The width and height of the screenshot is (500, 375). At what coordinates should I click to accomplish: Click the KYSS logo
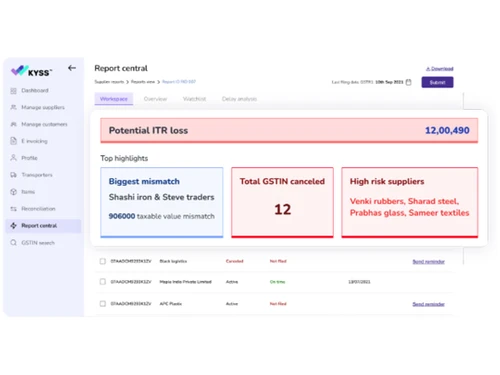[32, 71]
